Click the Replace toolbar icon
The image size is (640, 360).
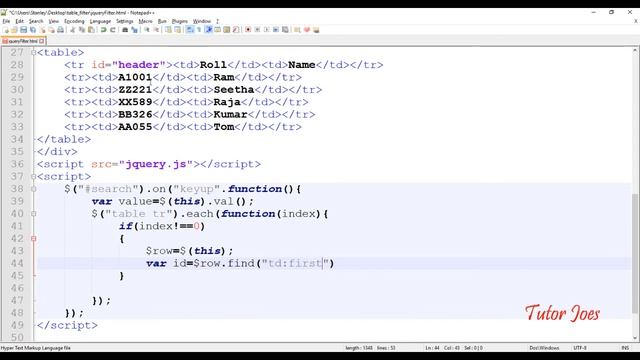pos(134,30)
